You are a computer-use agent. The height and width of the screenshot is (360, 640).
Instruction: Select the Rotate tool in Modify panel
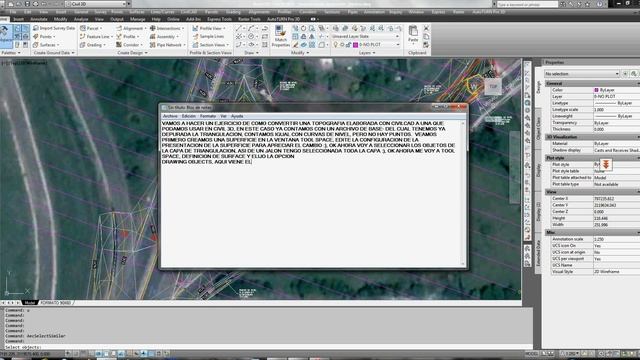point(304,28)
